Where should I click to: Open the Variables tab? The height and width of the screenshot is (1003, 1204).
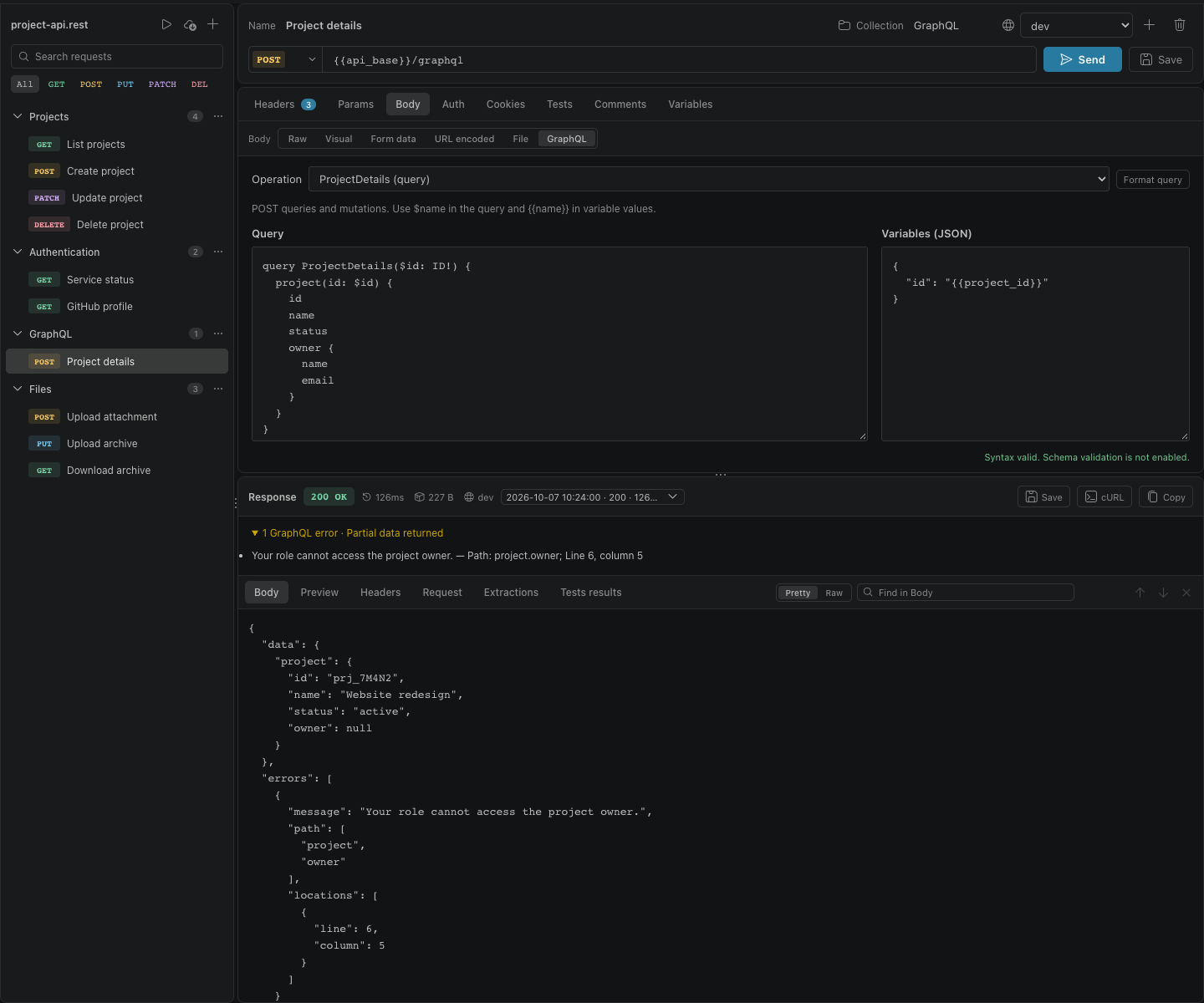pyautogui.click(x=690, y=104)
